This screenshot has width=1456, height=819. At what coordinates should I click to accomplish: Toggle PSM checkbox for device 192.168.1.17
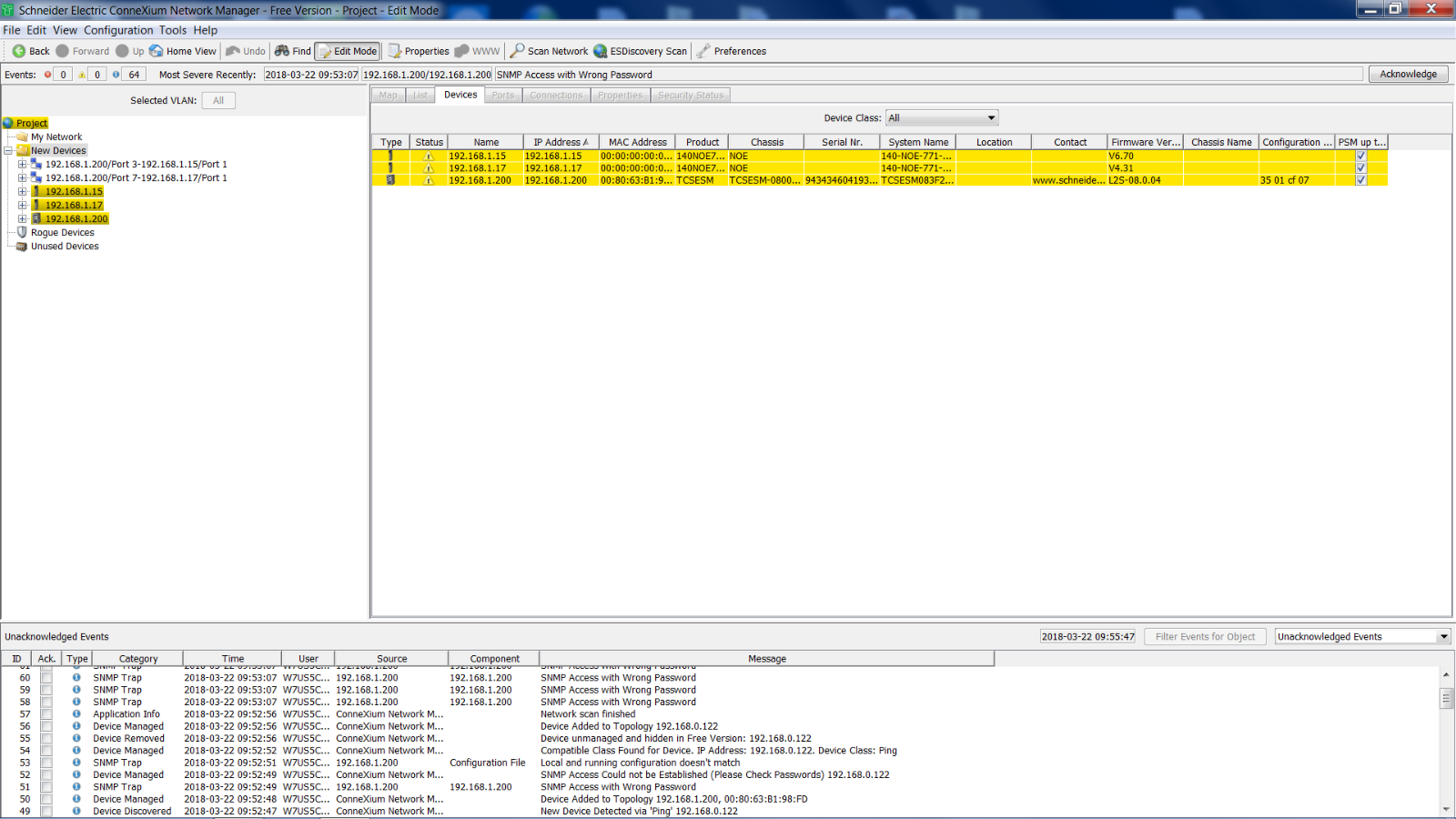tap(1361, 168)
